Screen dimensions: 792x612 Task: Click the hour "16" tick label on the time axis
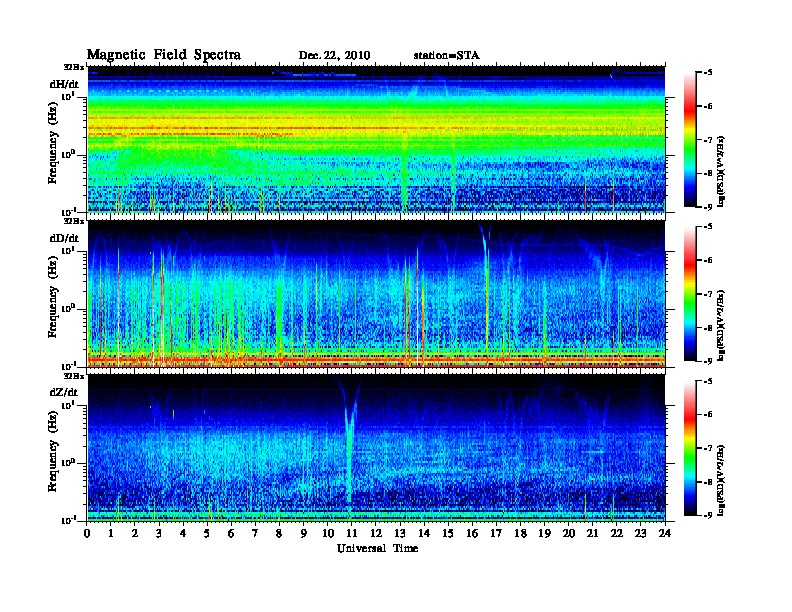(472, 533)
